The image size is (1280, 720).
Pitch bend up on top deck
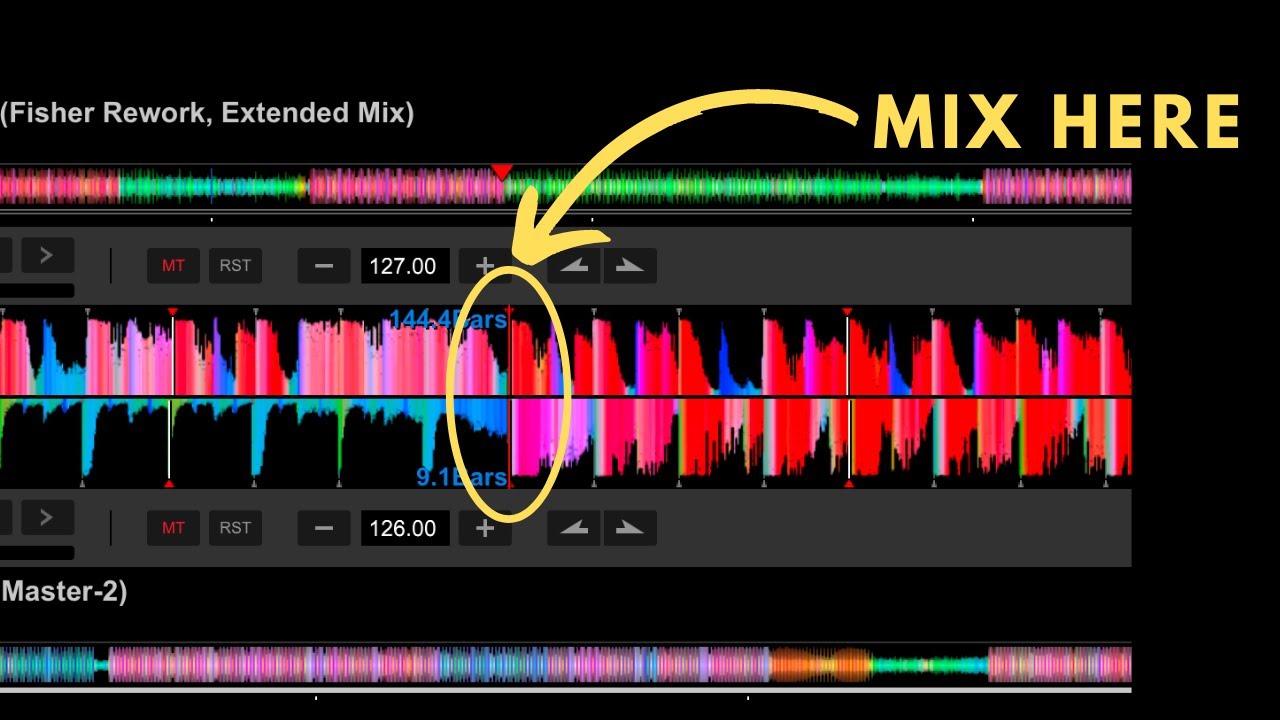click(x=630, y=266)
